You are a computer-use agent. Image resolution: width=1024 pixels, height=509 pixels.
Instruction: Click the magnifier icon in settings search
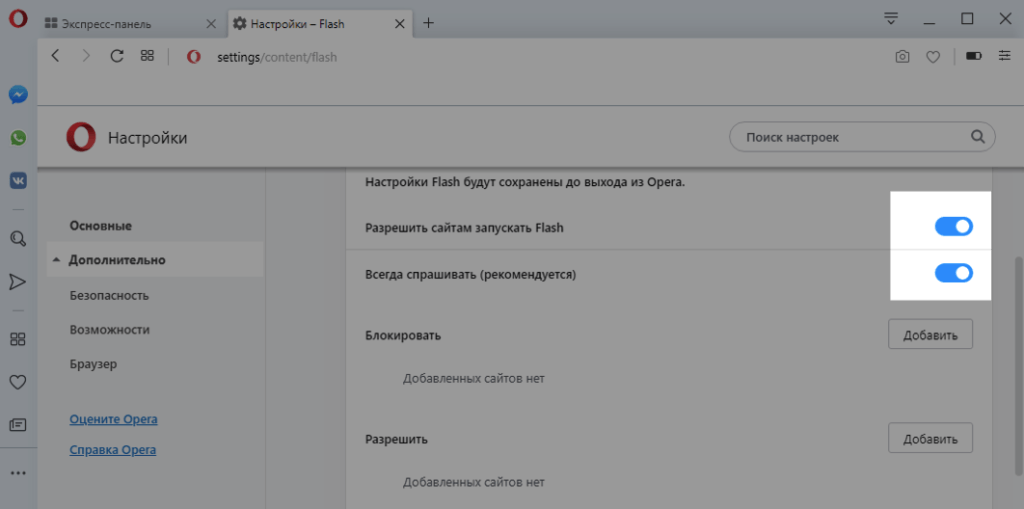tap(978, 137)
